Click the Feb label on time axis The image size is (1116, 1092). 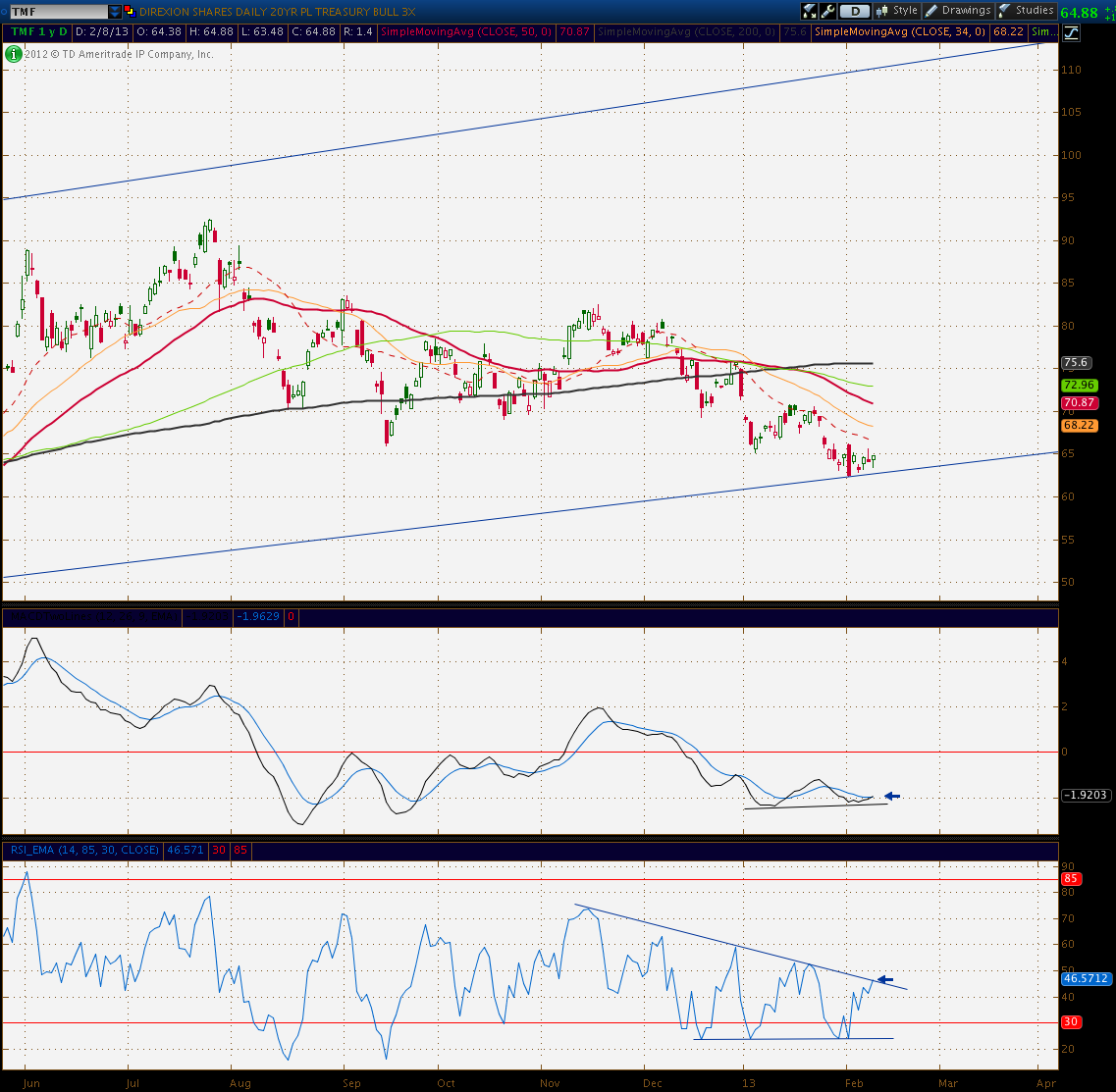click(x=854, y=1083)
